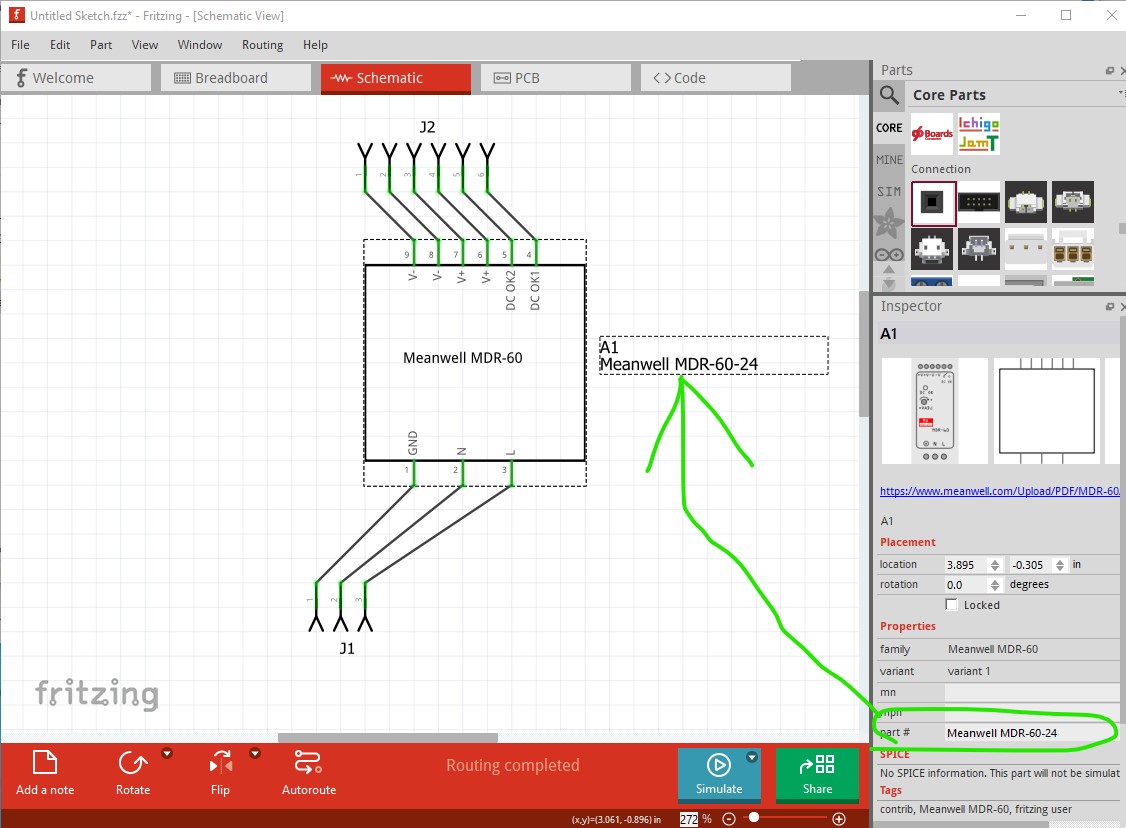Open the Simulate button dropdown arrow
Image resolution: width=1126 pixels, height=828 pixels.
point(752,758)
